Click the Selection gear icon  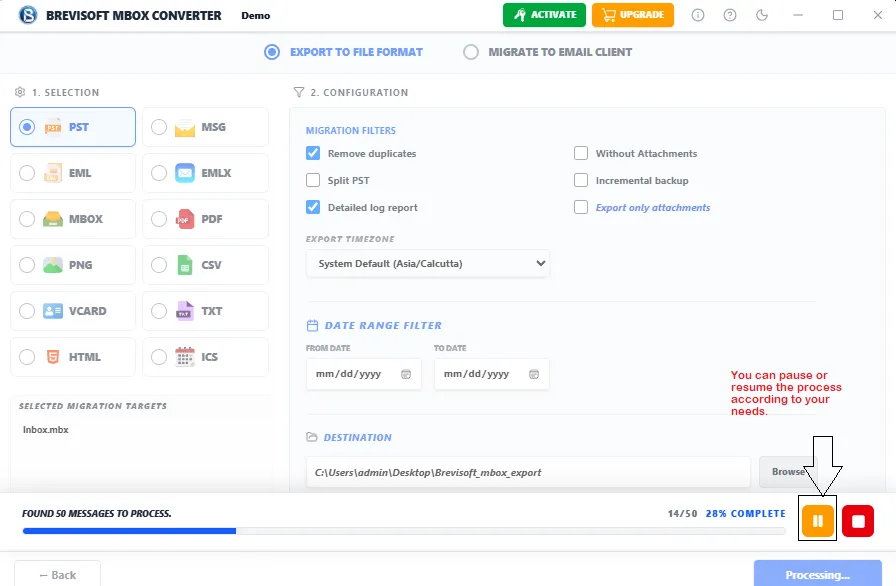coord(20,92)
